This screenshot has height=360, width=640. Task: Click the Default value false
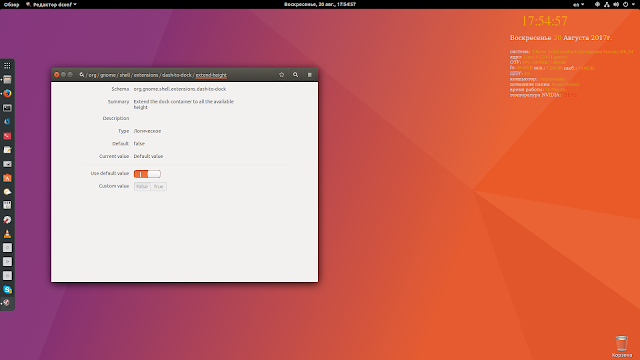139,144
